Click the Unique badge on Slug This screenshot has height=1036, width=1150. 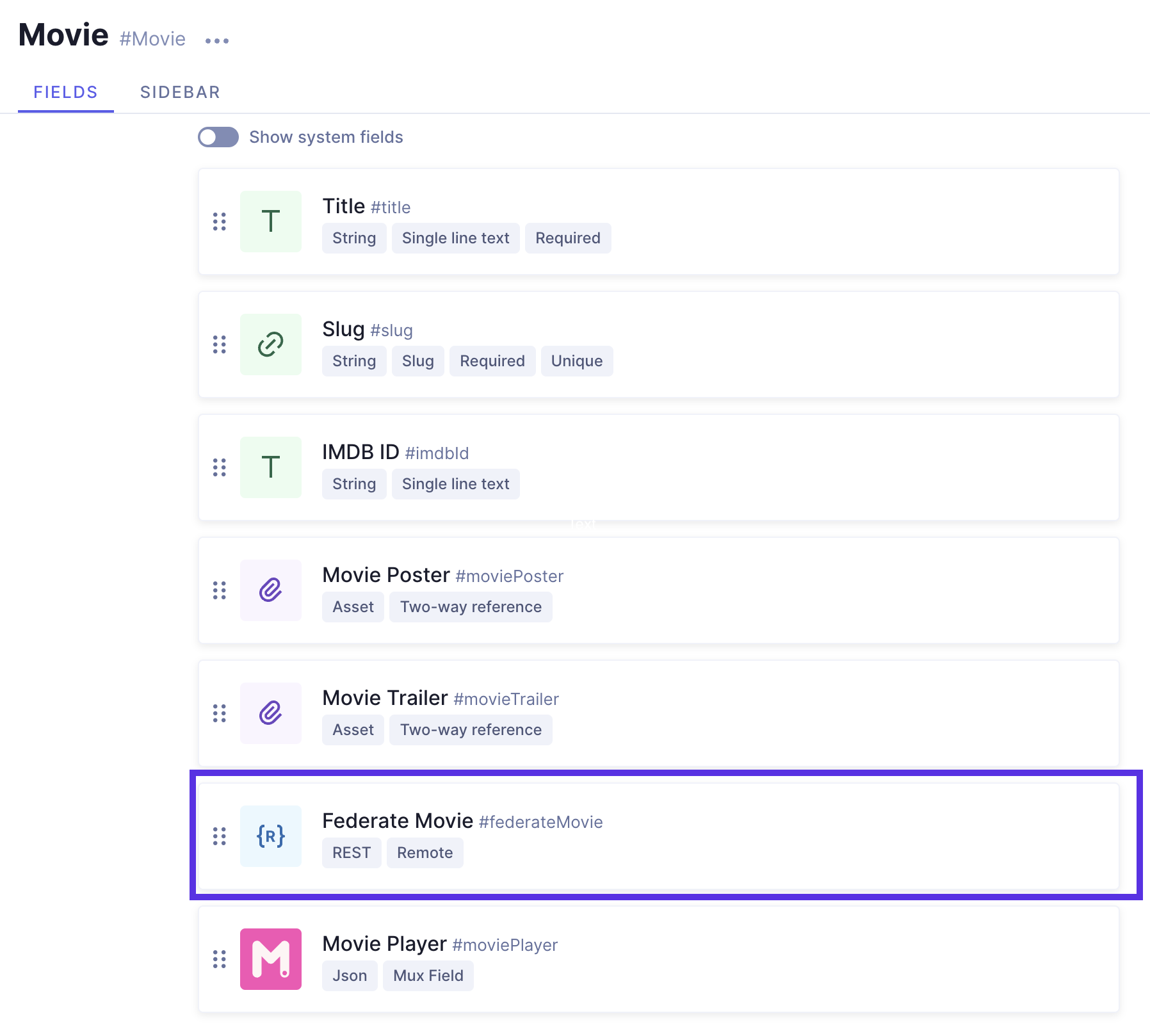coord(576,360)
